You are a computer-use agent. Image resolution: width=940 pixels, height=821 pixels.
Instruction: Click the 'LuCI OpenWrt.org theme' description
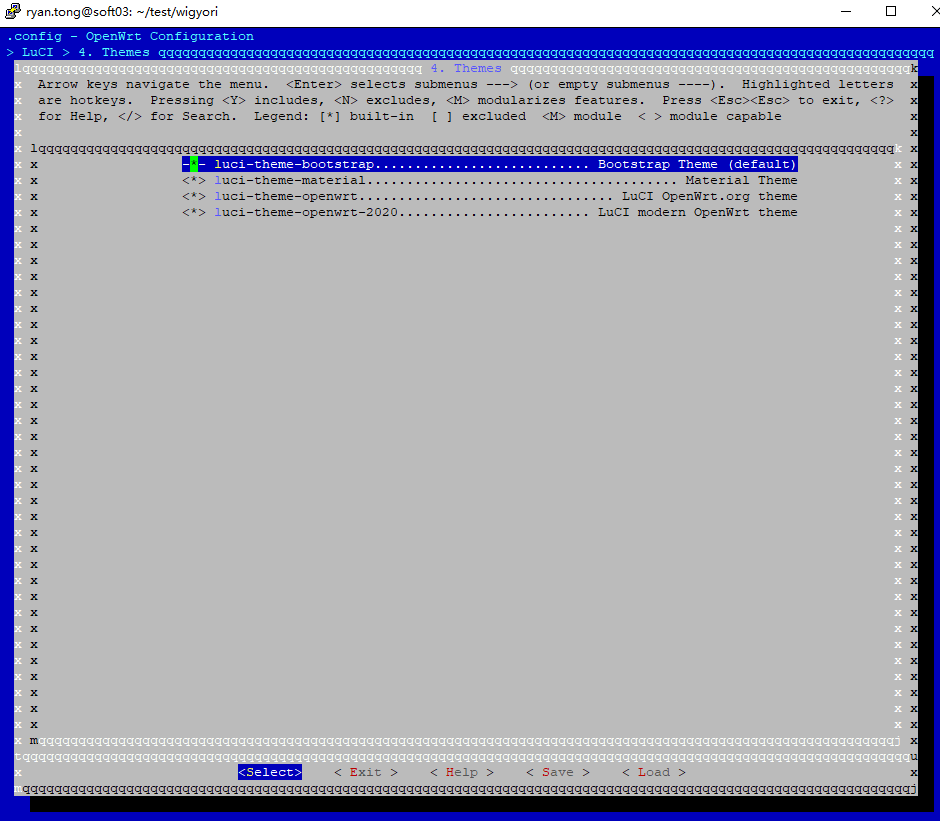709,196
